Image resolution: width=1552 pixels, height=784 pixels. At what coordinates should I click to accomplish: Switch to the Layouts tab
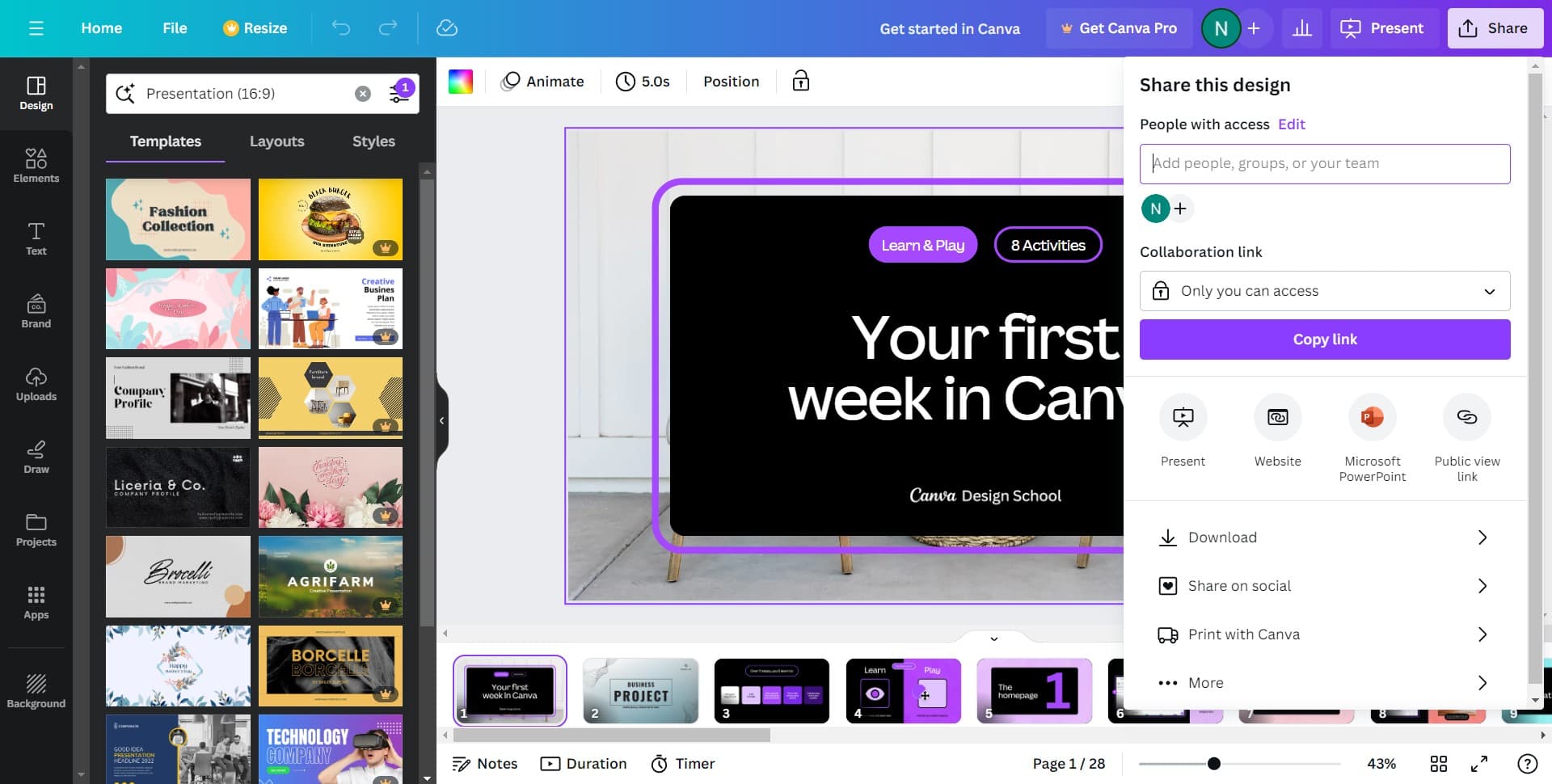[276, 141]
